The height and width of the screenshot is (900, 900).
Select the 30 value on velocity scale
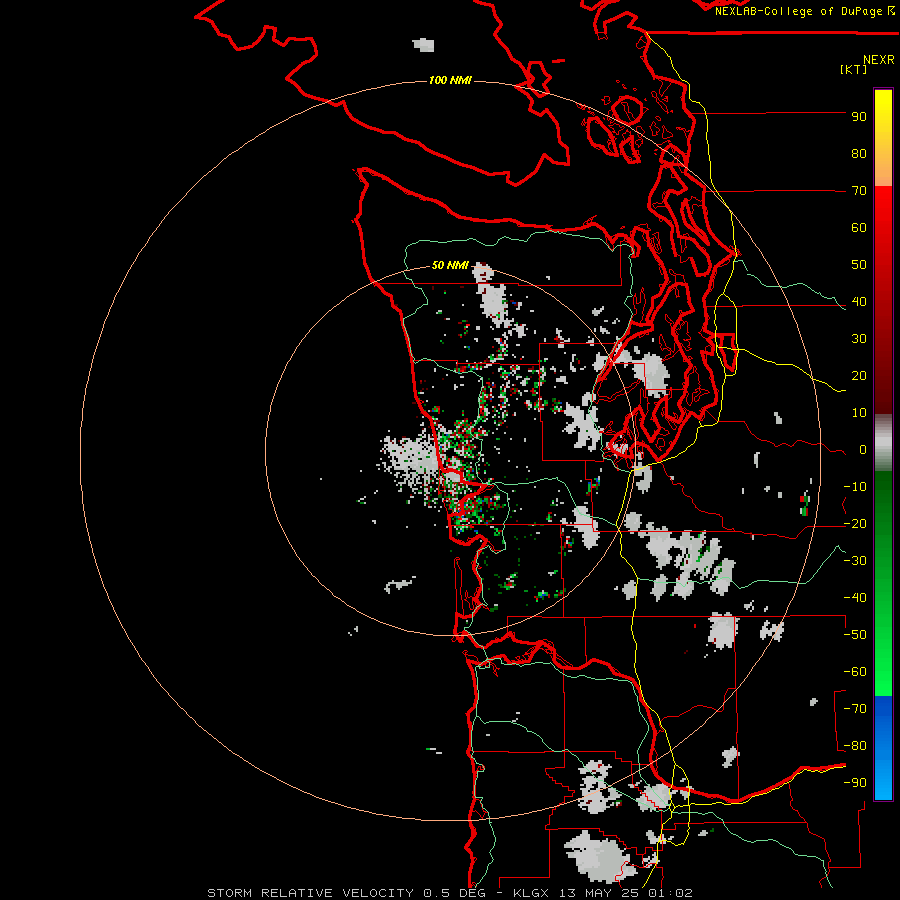pos(859,339)
